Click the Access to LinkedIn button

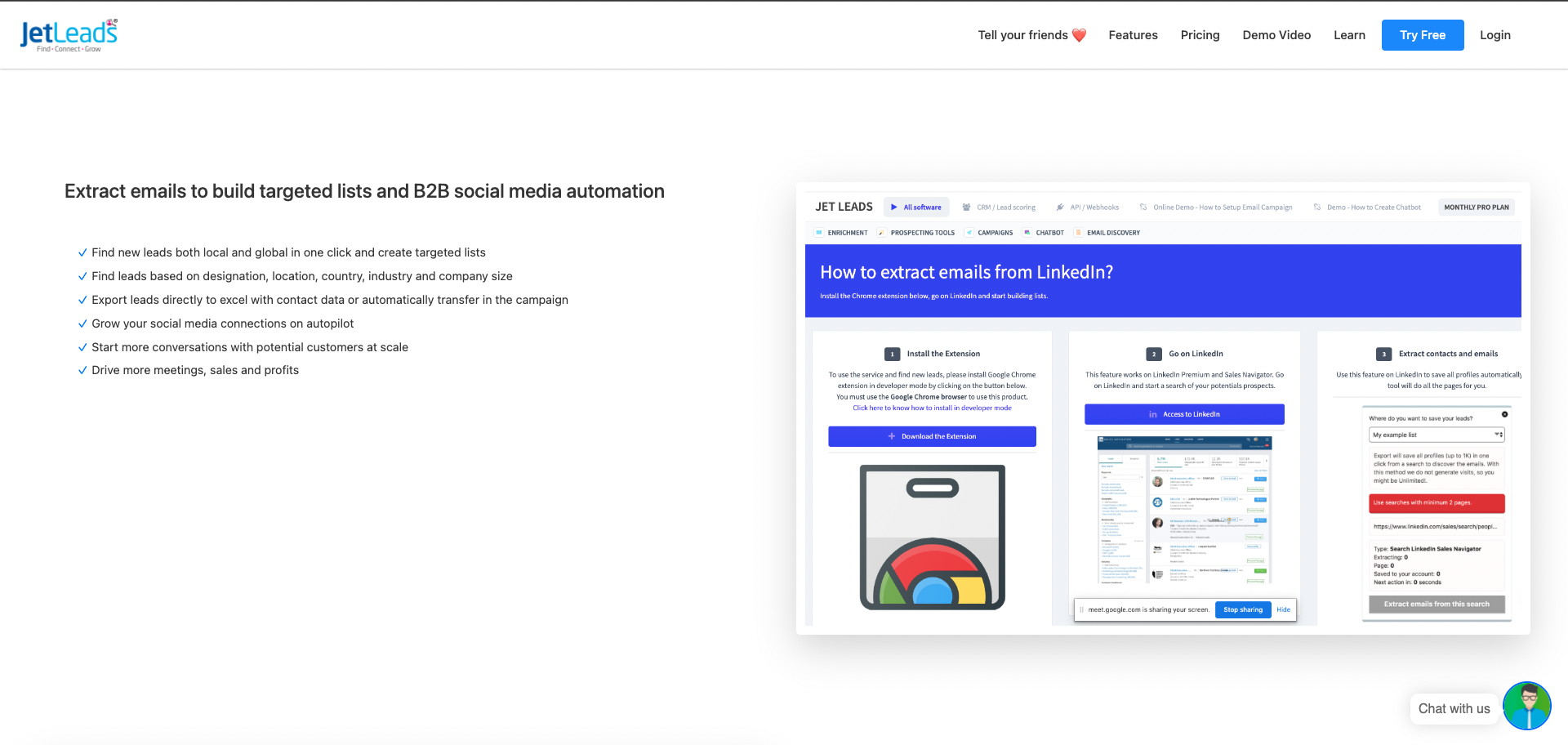click(1184, 414)
